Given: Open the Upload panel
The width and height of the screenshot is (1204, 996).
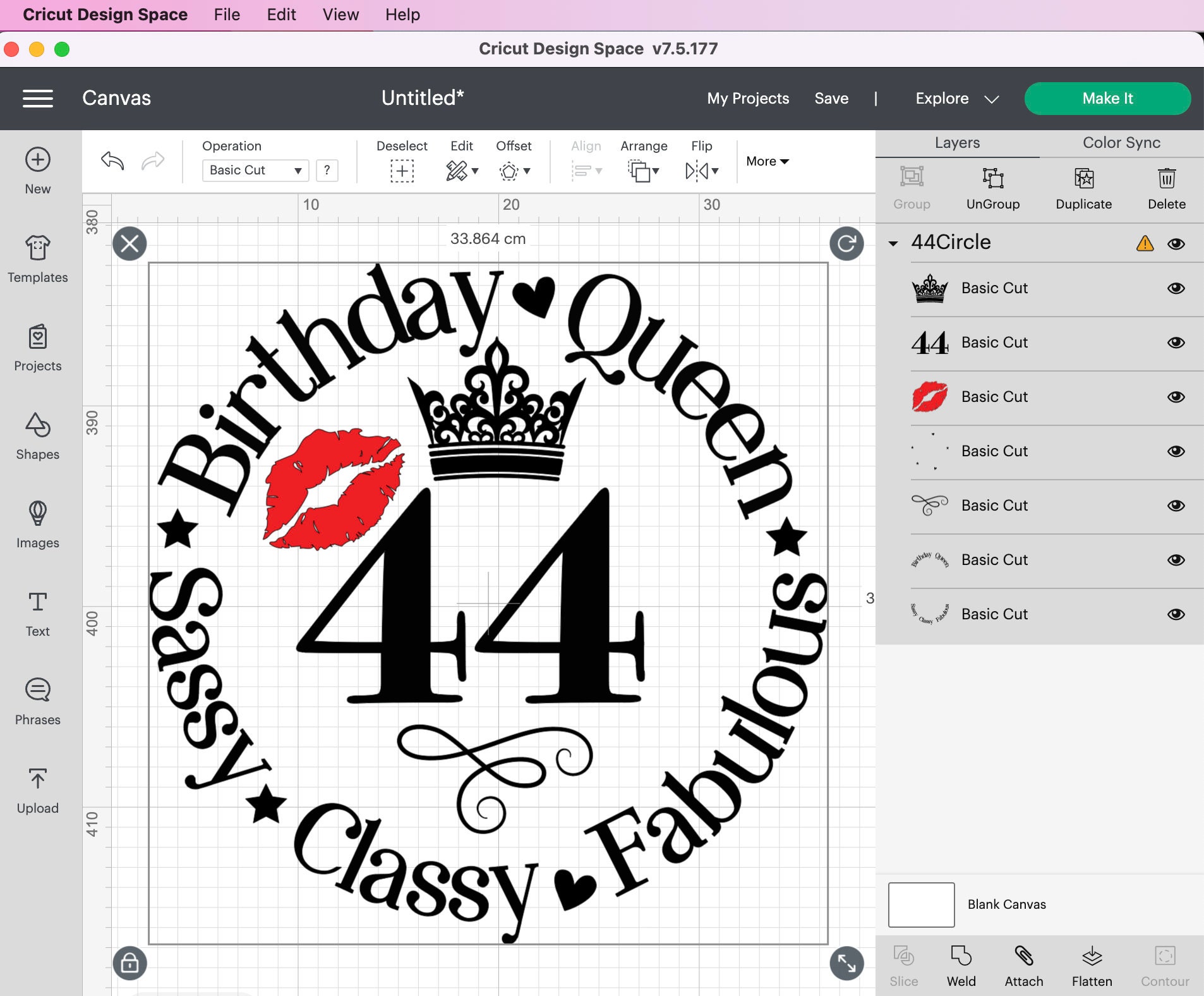Looking at the screenshot, I should click(37, 790).
